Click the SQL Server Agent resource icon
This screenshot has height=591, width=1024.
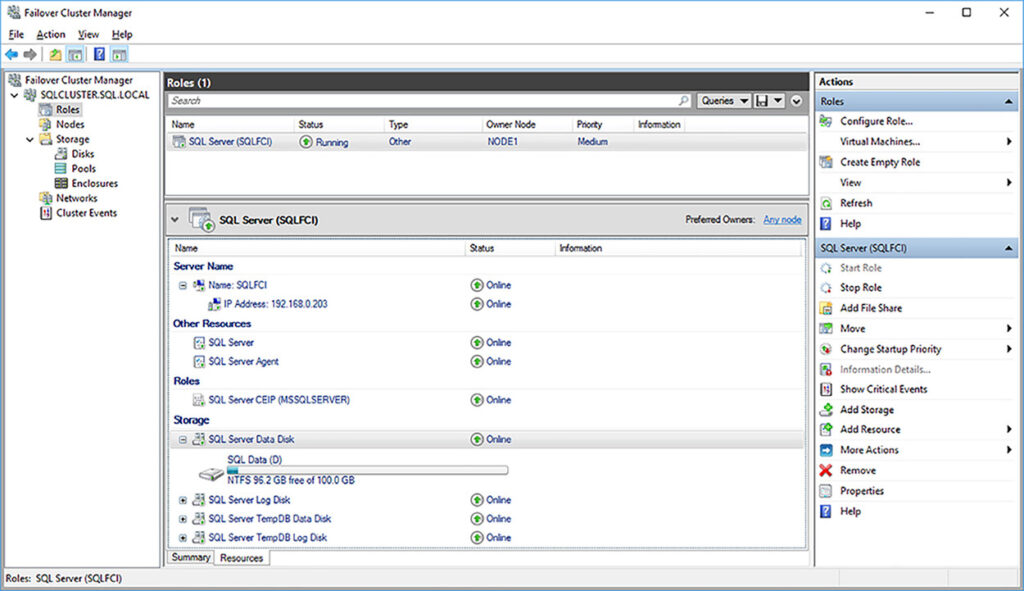click(199, 361)
